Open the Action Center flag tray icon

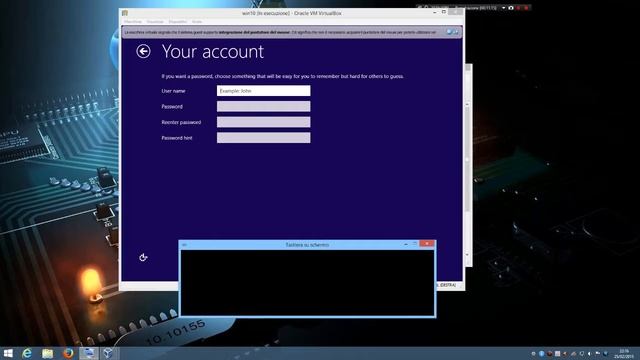tap(598, 353)
